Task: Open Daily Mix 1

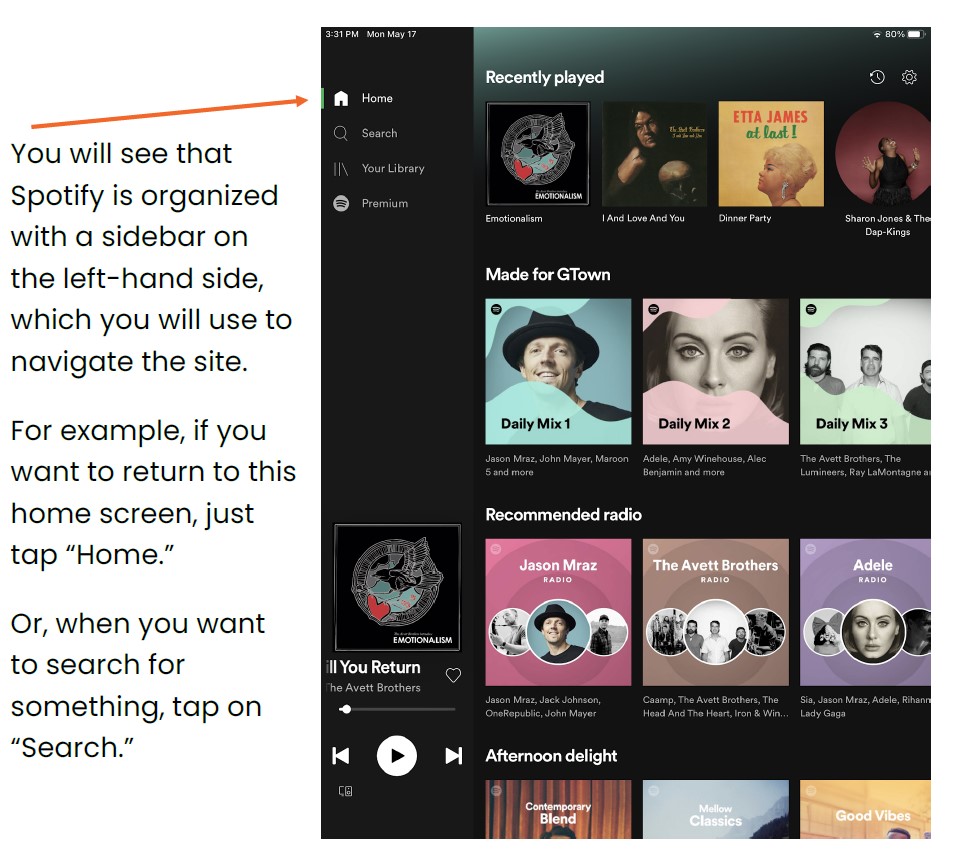Action: click(558, 371)
